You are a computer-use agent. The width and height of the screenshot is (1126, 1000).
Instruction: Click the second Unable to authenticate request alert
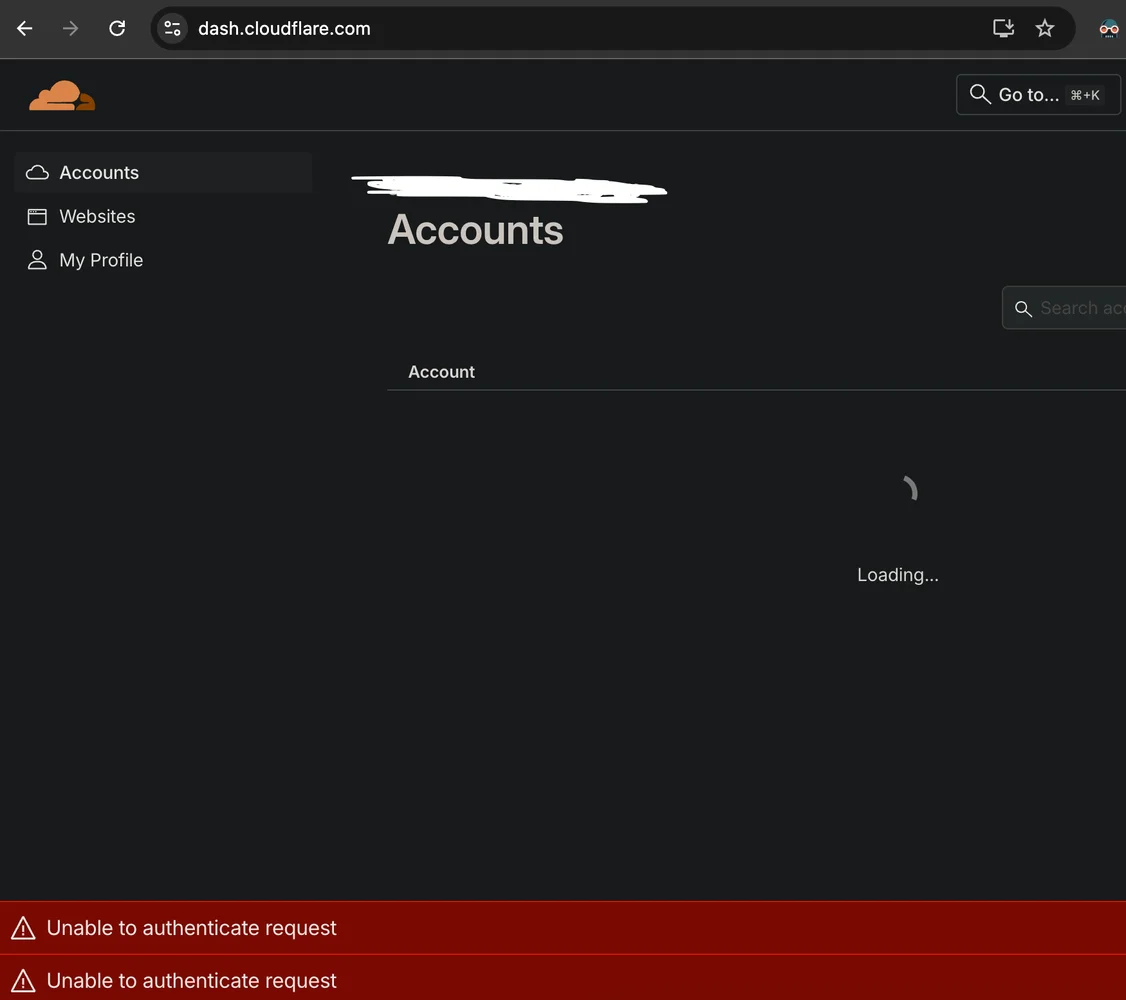(563, 978)
